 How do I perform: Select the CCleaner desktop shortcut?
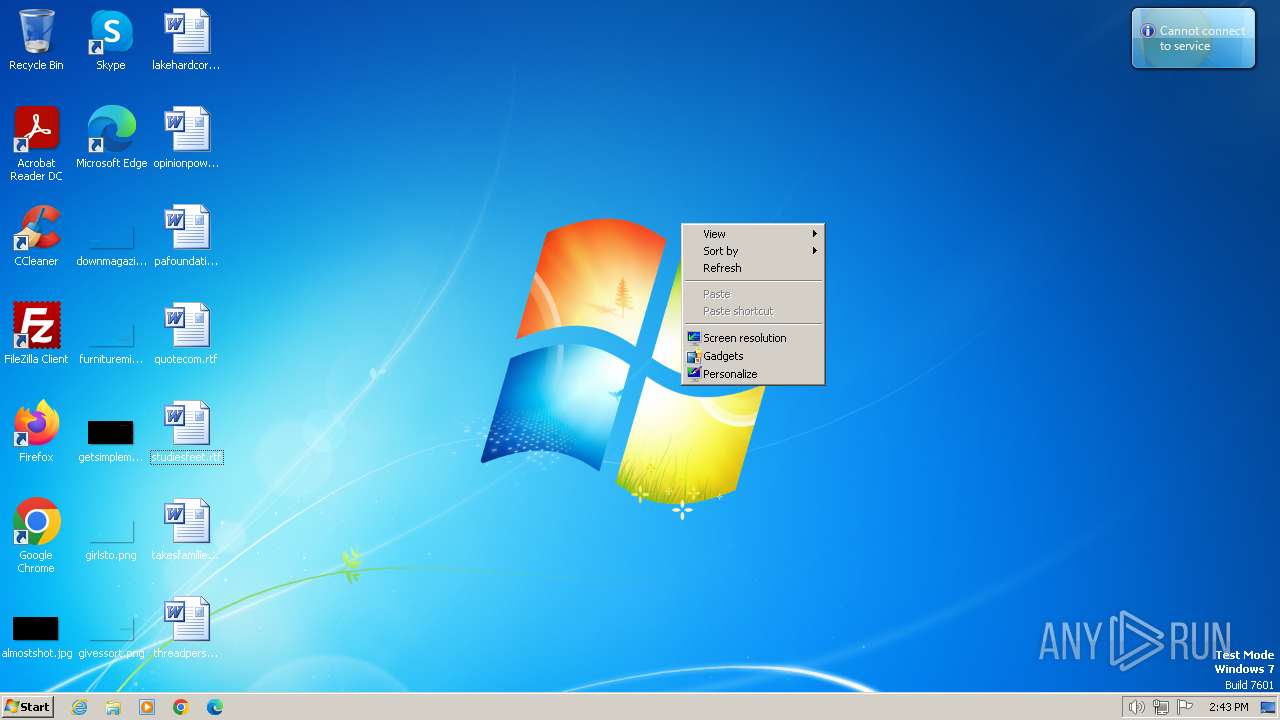[36, 235]
